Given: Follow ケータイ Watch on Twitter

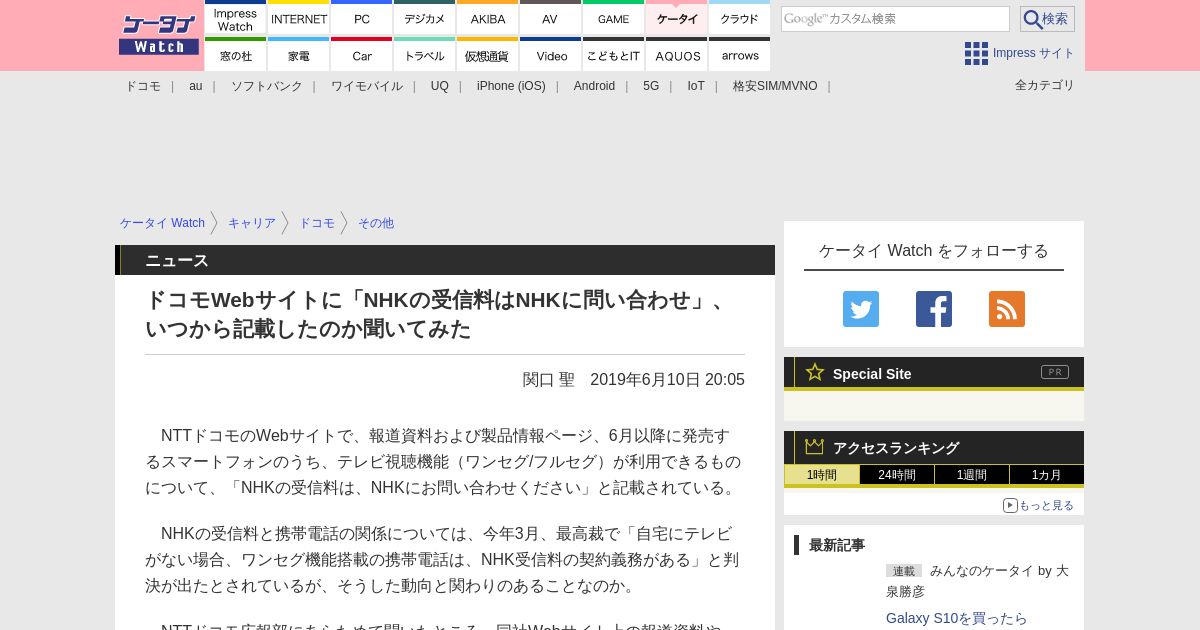Looking at the screenshot, I should click(x=861, y=309).
